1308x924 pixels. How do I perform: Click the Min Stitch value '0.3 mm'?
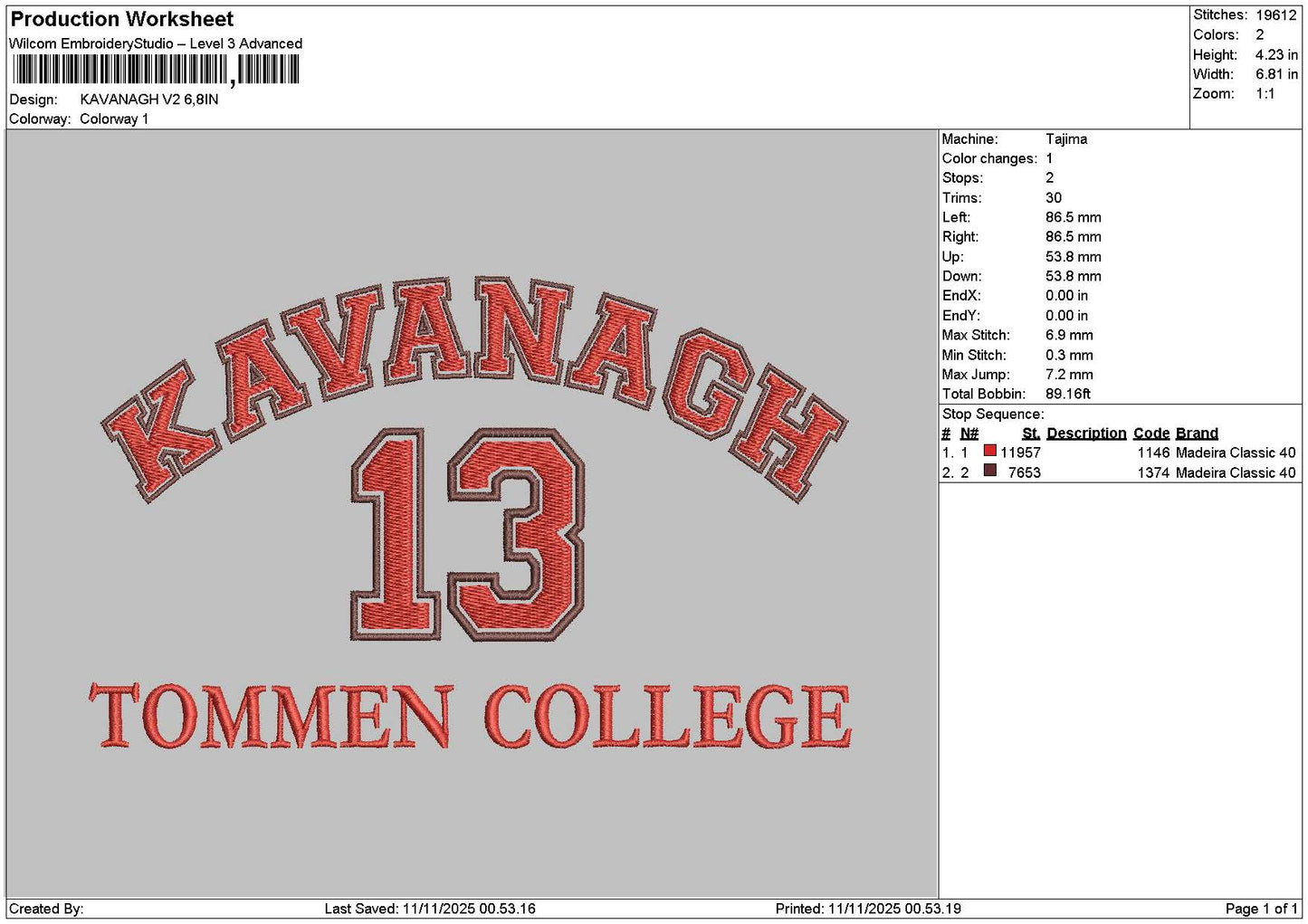[1069, 356]
